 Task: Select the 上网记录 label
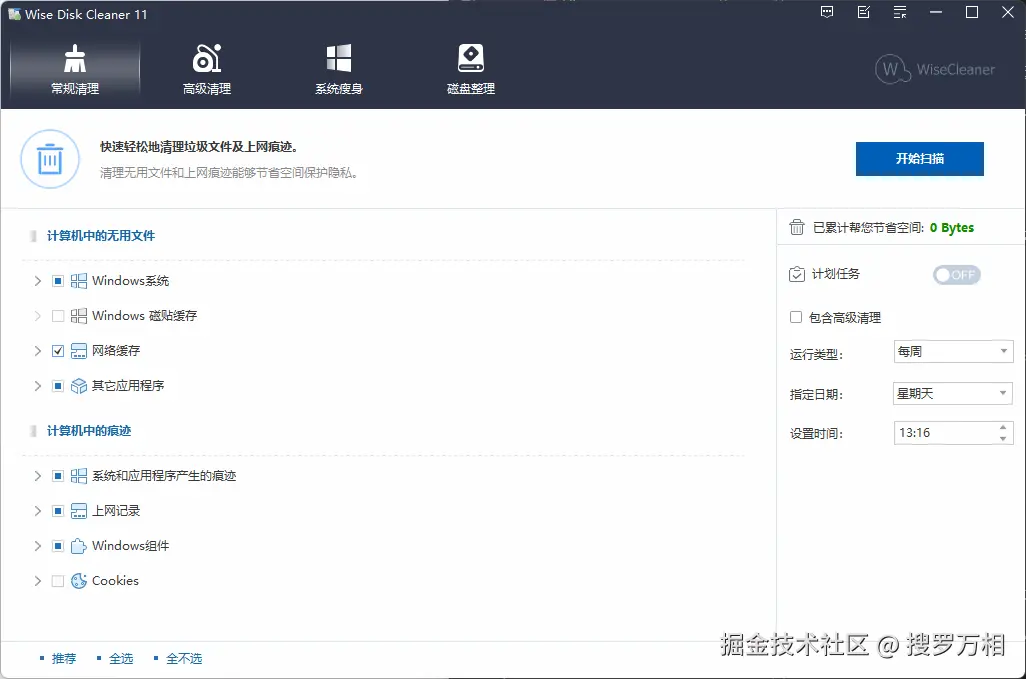[116, 511]
